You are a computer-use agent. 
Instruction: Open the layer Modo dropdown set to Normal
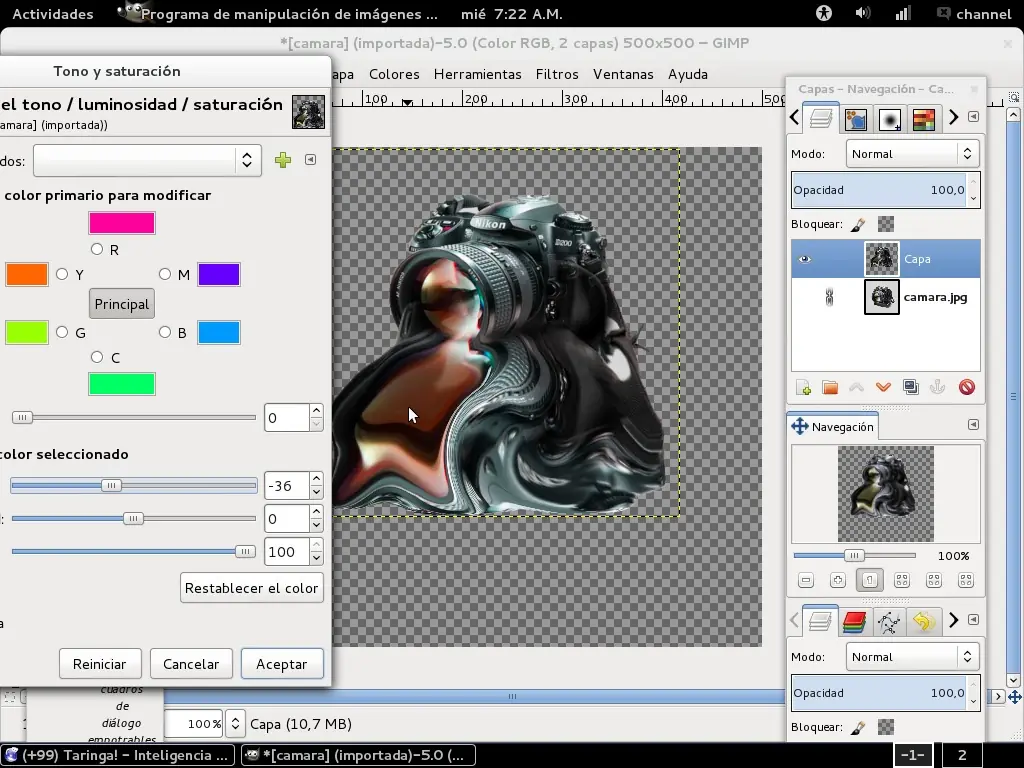(x=912, y=154)
